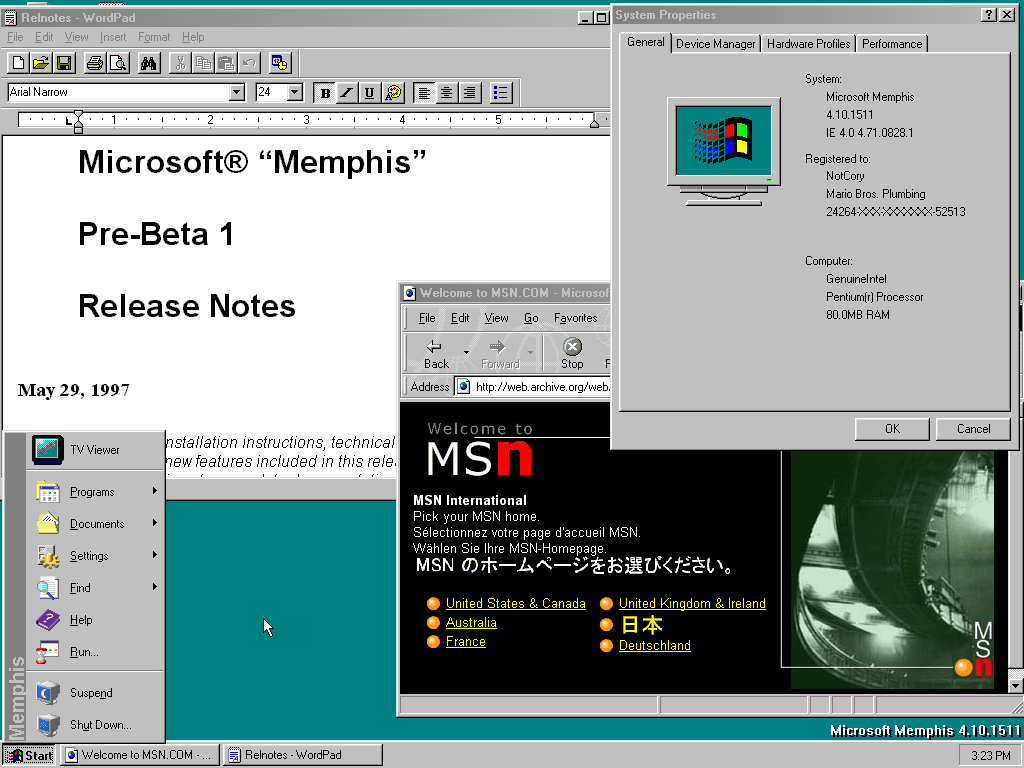The width and height of the screenshot is (1024, 768).
Task: Select Suspend in Start menu
Action: click(x=95, y=693)
